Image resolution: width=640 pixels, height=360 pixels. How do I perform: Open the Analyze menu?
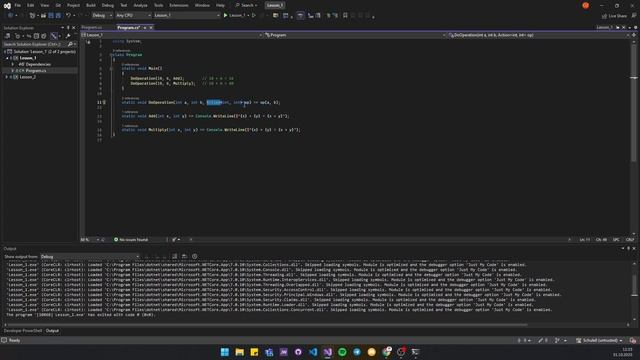pos(140,5)
